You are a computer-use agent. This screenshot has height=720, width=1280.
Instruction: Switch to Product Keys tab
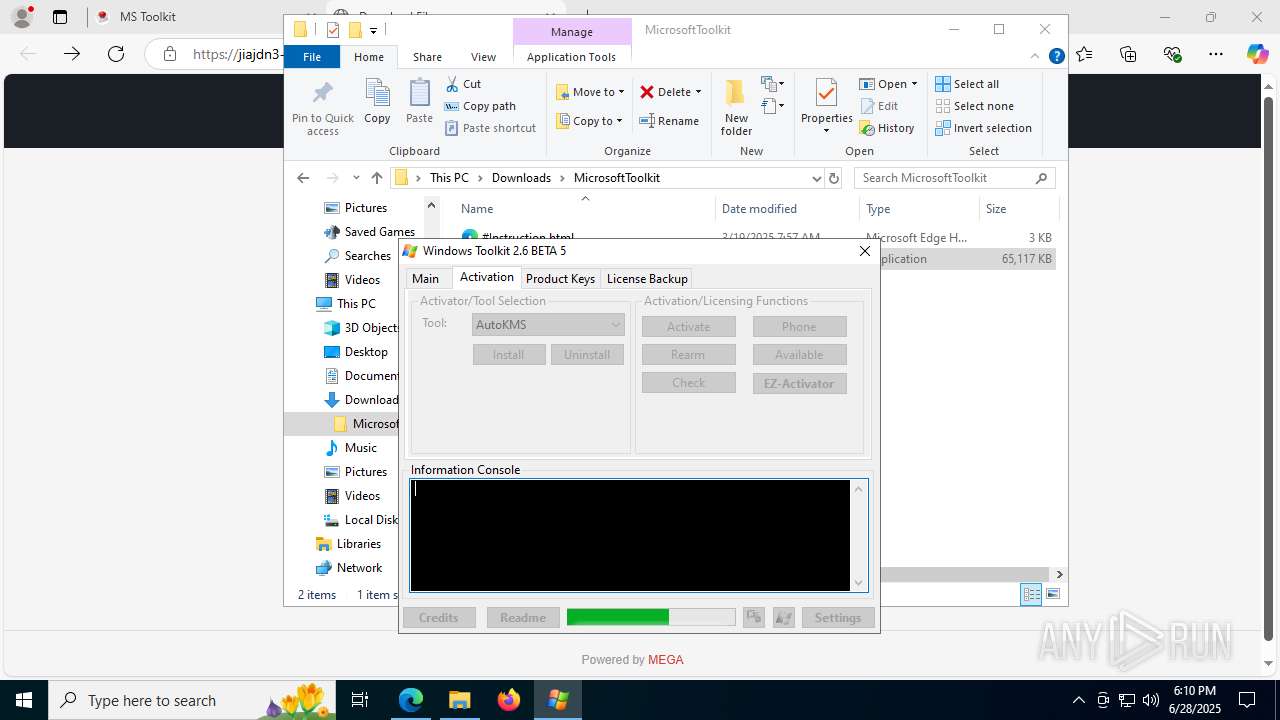pos(560,279)
